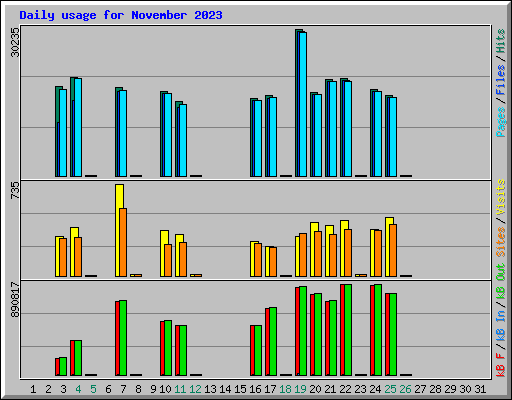
Task: Click the Visits legend label
Action: [501, 198]
